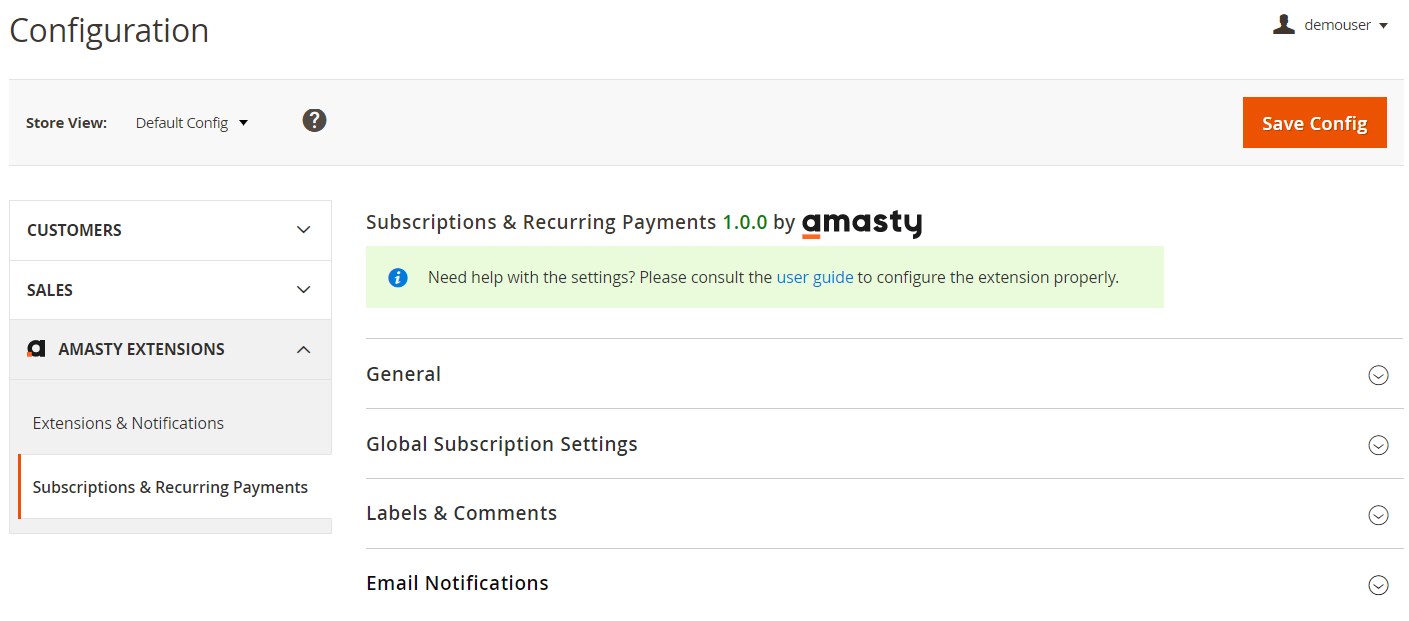Click circle arrow icon for Labels & Comments

1378,515
